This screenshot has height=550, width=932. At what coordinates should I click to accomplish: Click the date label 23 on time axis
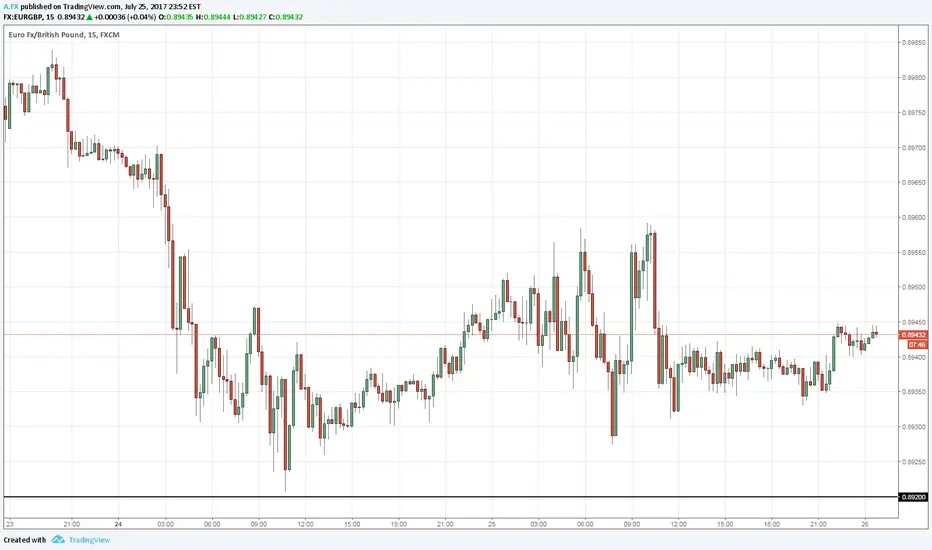(10, 524)
